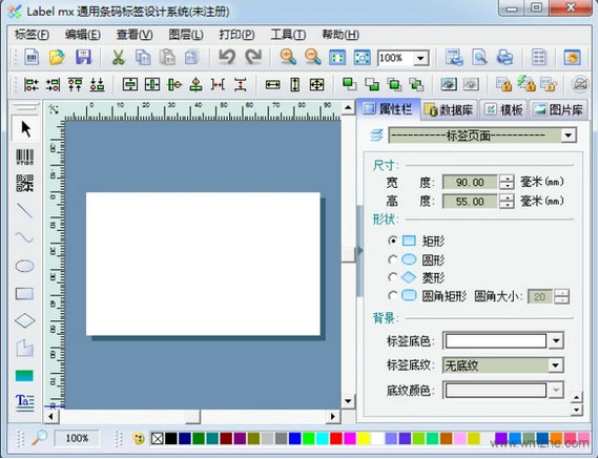Open 标签底色 color dropdown

click(x=556, y=341)
